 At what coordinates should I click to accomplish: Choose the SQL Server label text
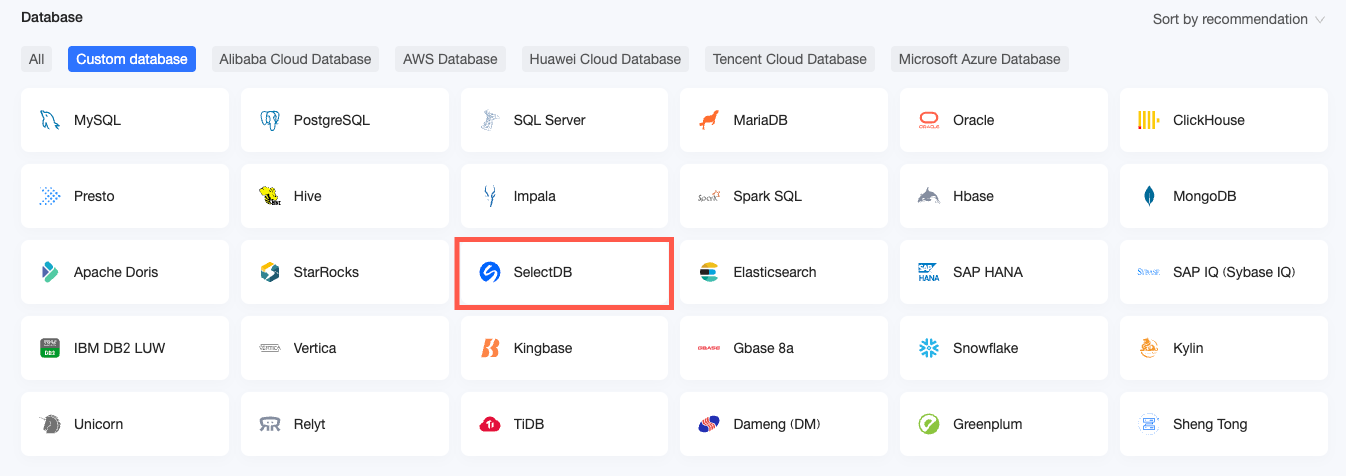(x=550, y=120)
